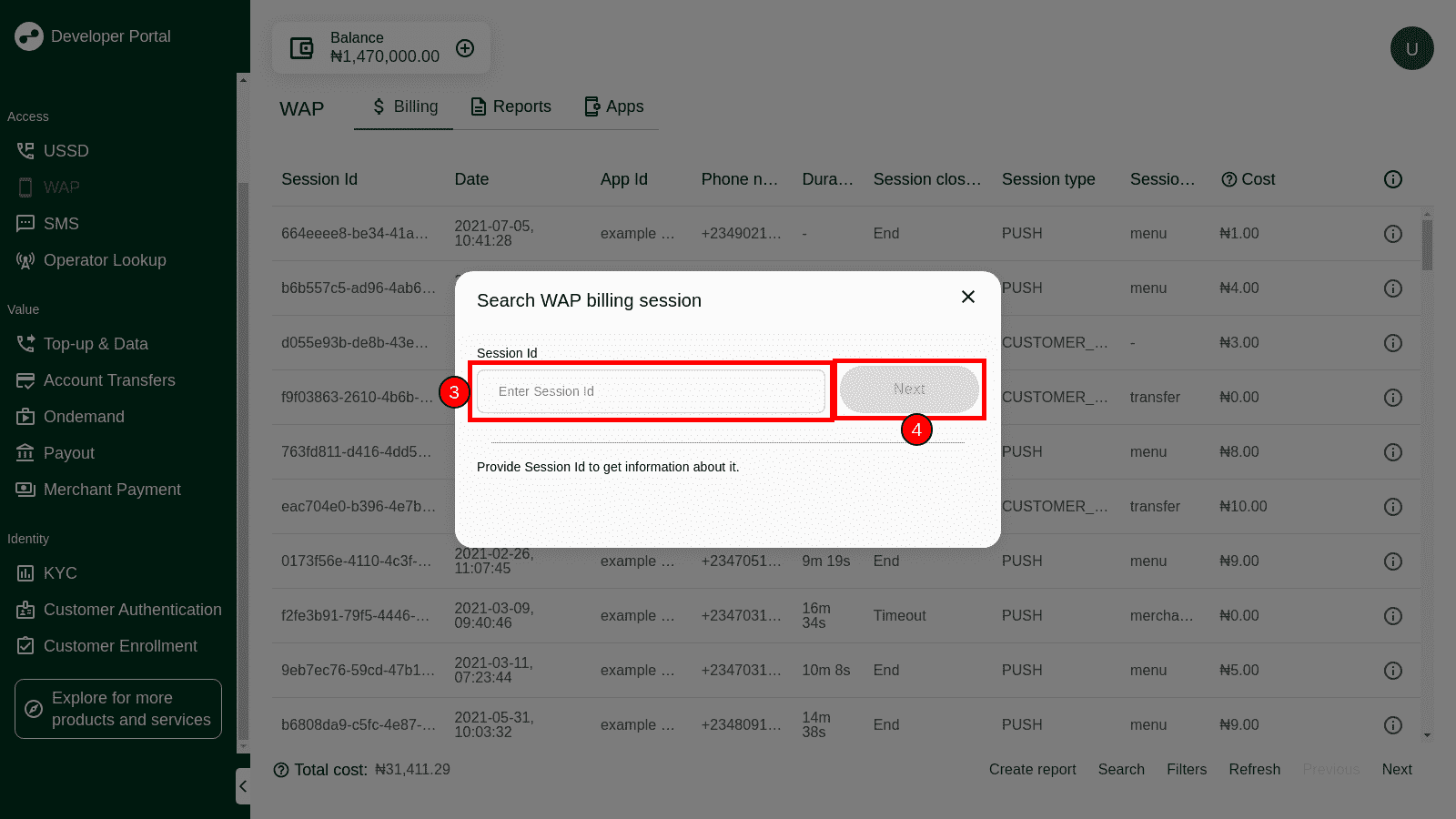
Task: Open KYC in the Identity section
Action: pos(60,573)
